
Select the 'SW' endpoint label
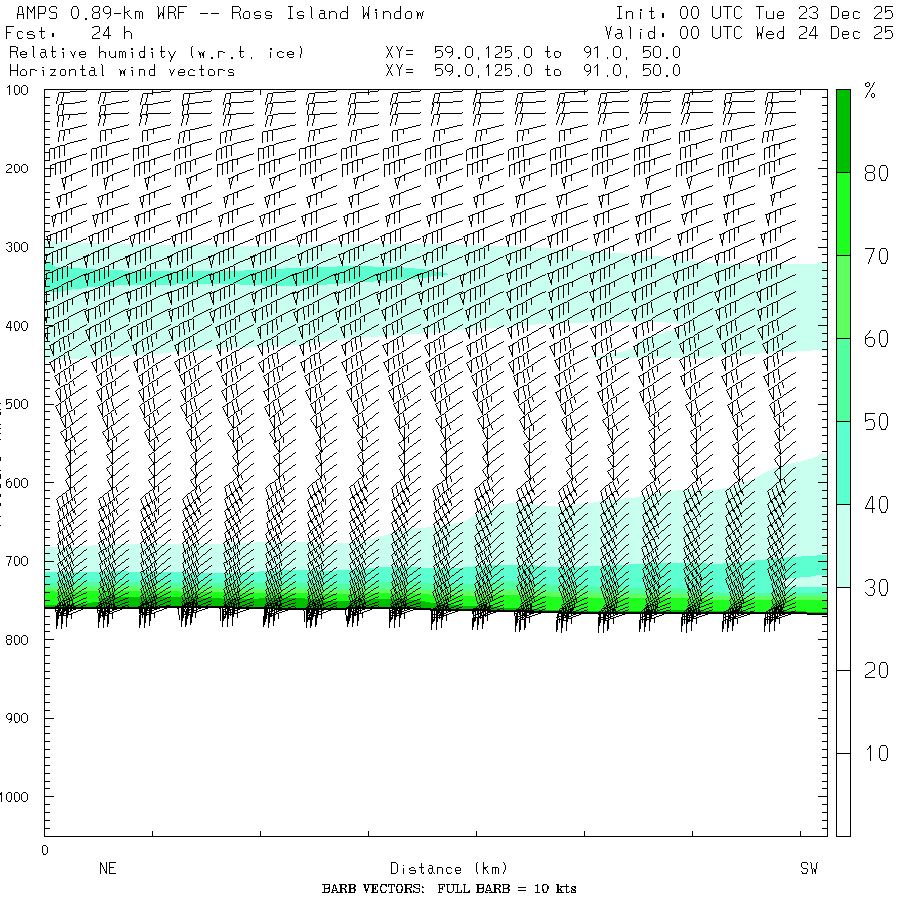coord(808,869)
